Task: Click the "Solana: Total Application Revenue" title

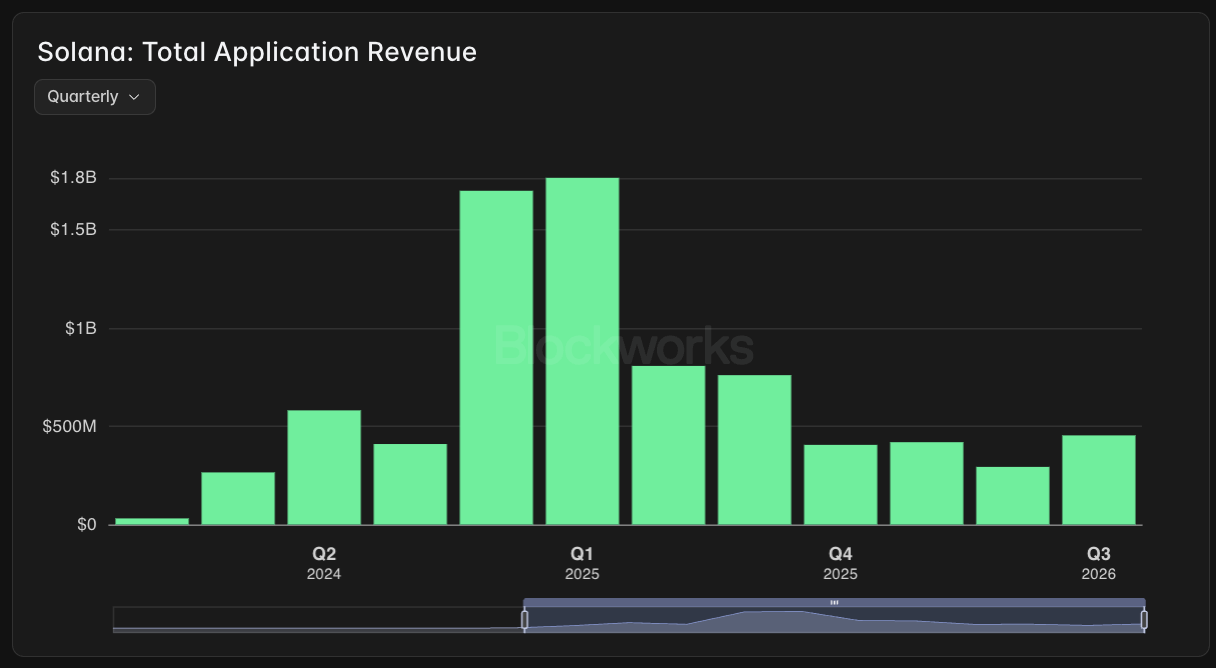Action: pyautogui.click(x=257, y=52)
